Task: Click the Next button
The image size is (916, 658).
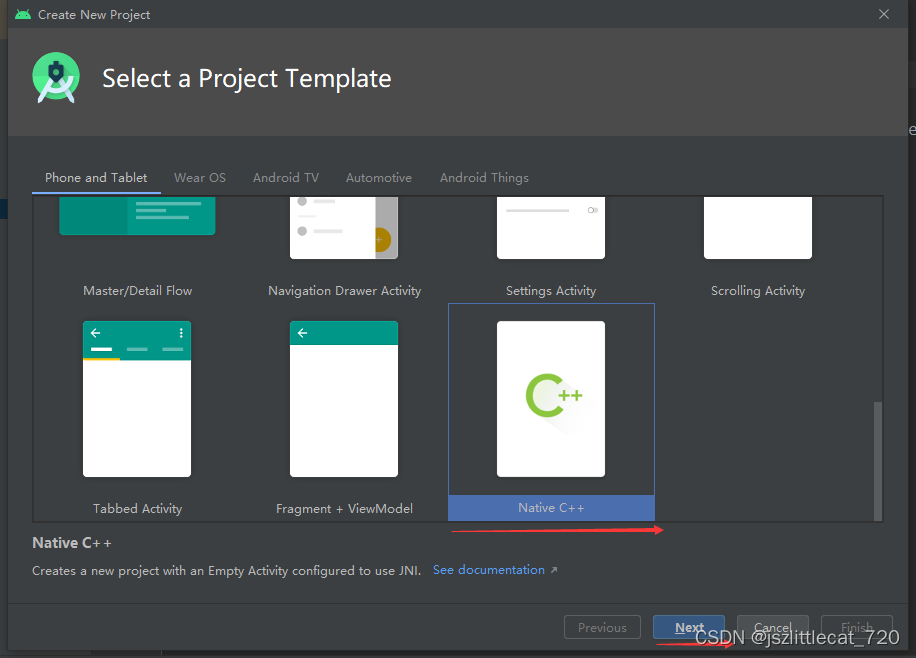Action: 689,627
